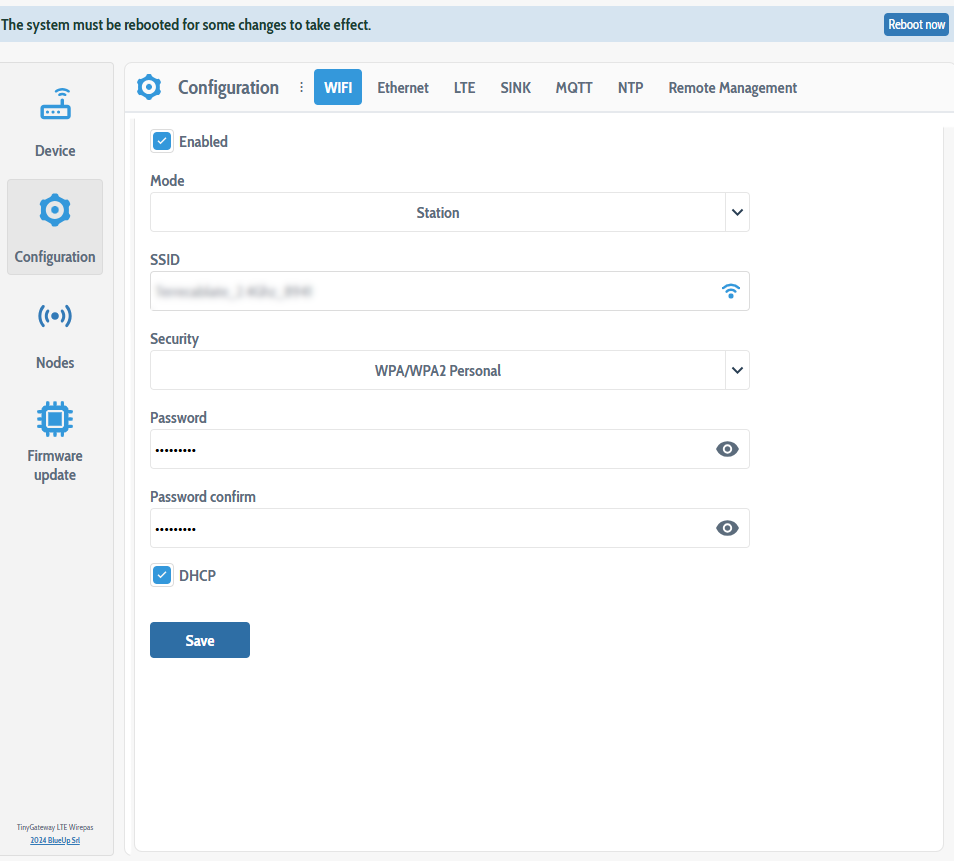Viewport: 954px width, 861px height.
Task: Scan for networks using the WiFi icon
Action: [x=731, y=291]
